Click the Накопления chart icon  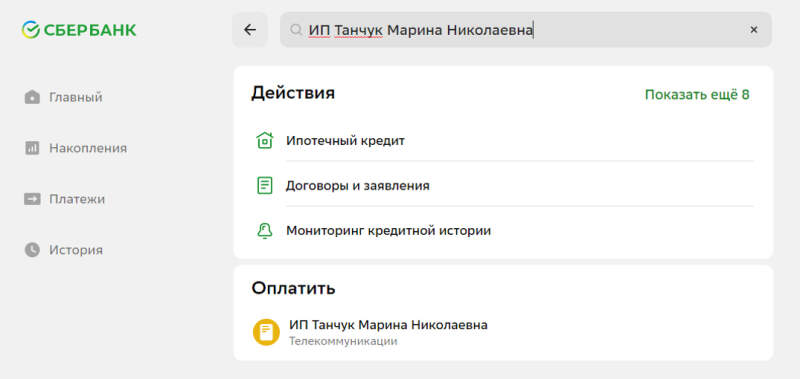[32, 148]
